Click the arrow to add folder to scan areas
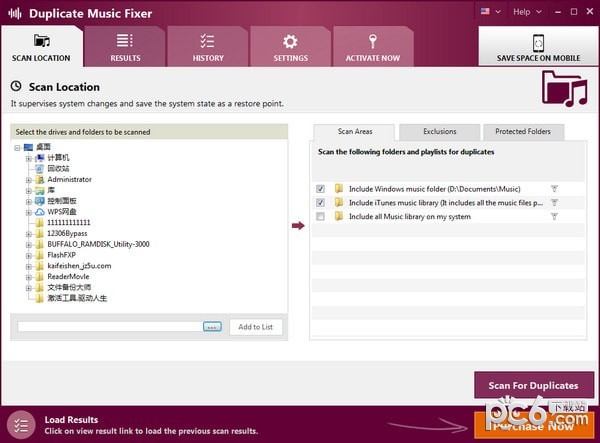Screen dimensions: 600x443 298,226
